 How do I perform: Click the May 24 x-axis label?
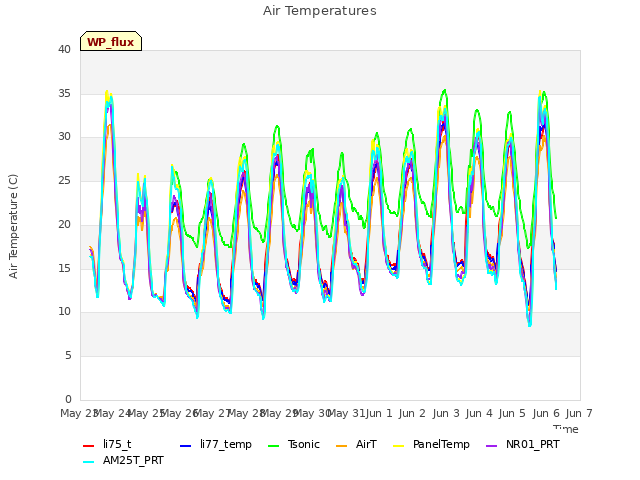point(112,413)
